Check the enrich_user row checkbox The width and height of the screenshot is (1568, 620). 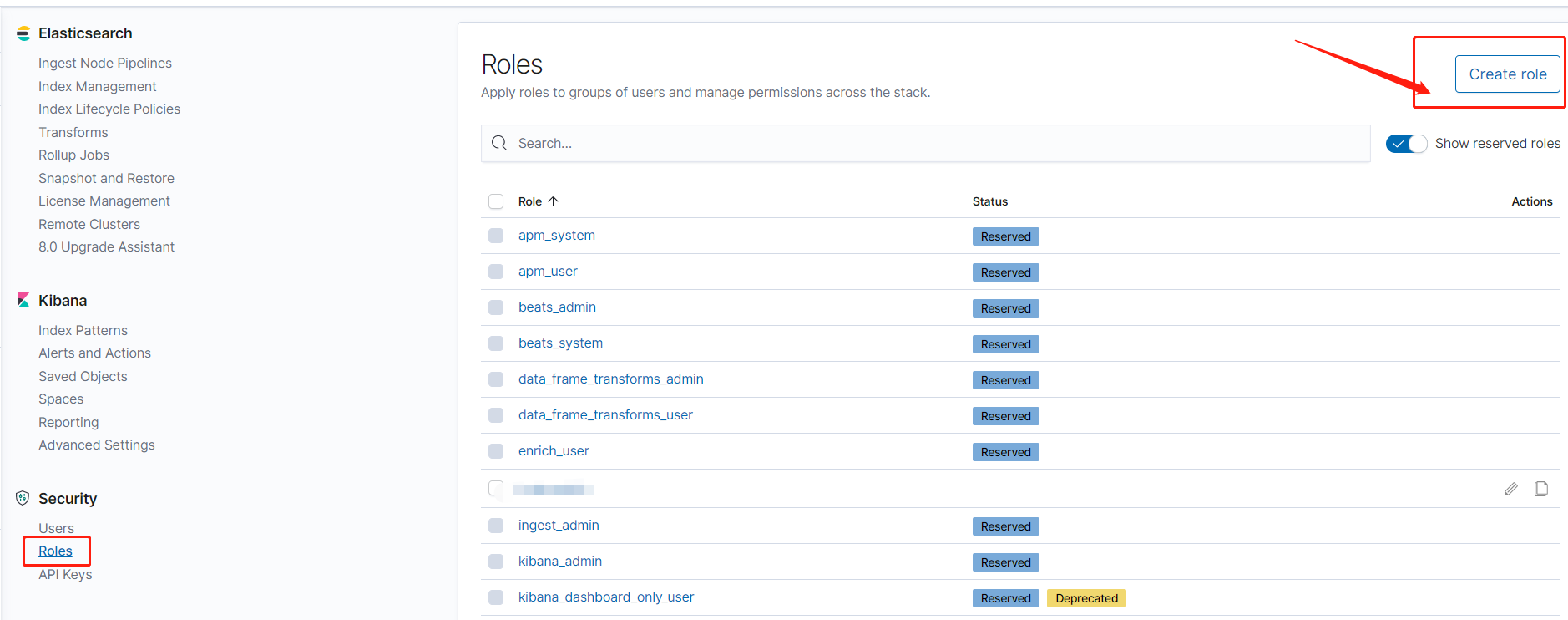pyautogui.click(x=496, y=451)
